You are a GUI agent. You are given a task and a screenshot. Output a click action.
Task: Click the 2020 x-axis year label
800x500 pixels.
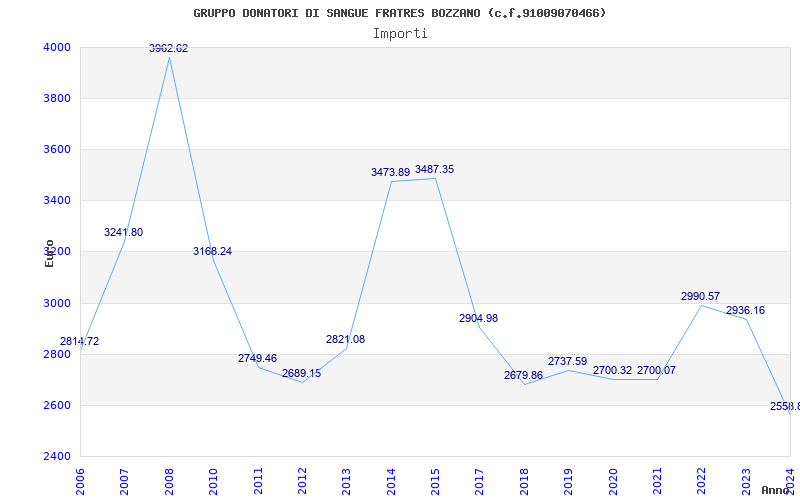(613, 481)
